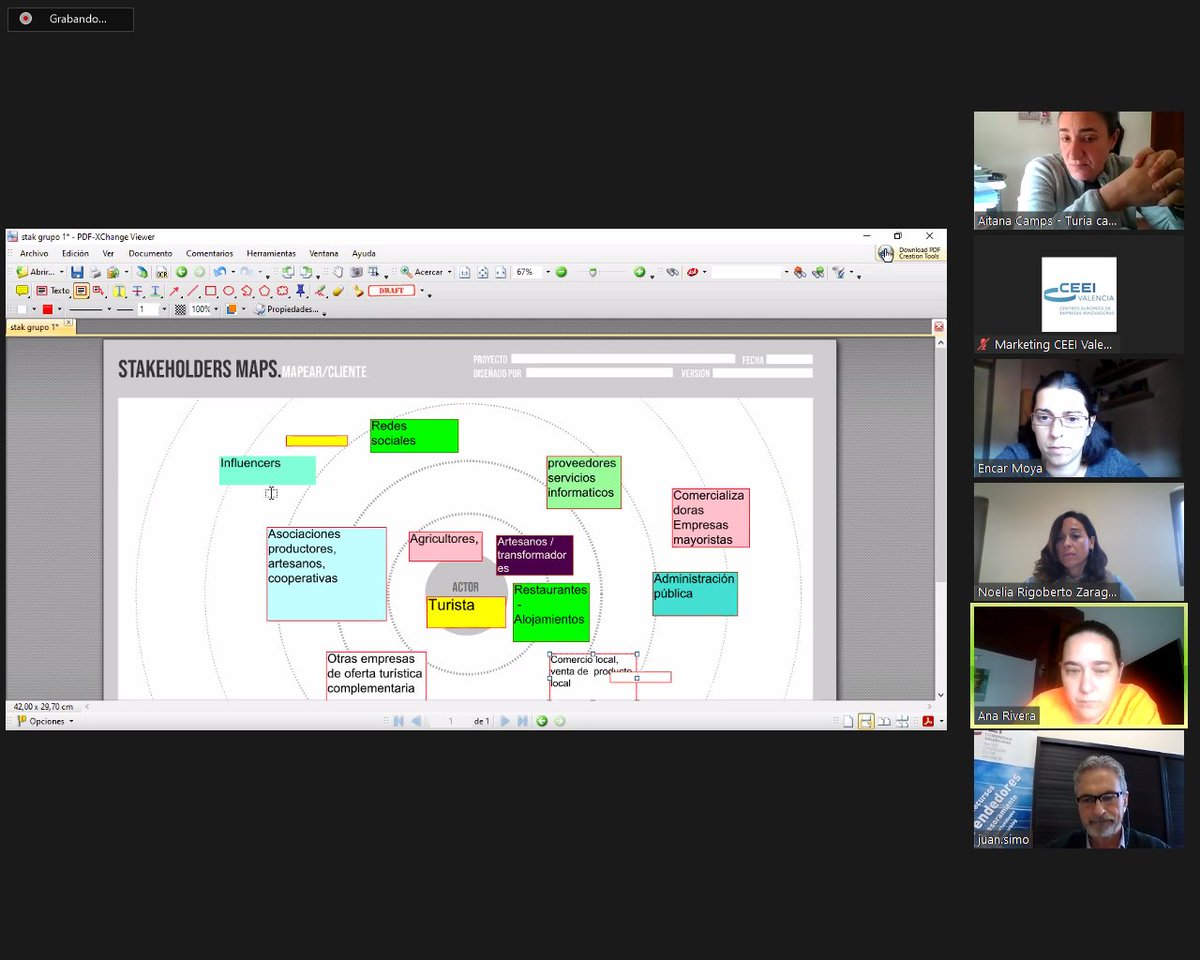Open the search field dropdown arrow
The height and width of the screenshot is (960, 1200).
pos(786,272)
